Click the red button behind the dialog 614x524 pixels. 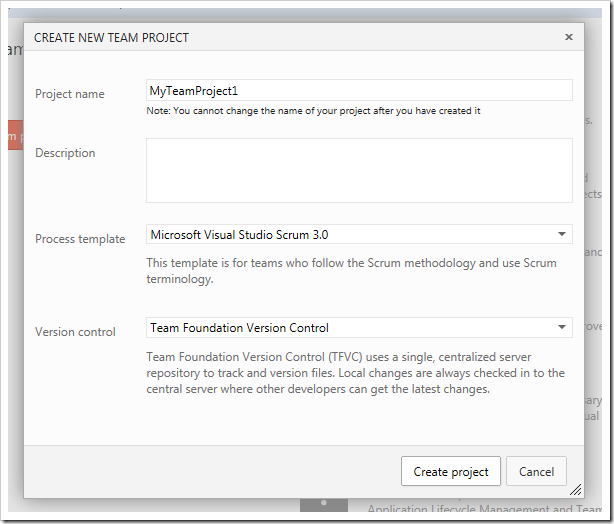coord(14,135)
